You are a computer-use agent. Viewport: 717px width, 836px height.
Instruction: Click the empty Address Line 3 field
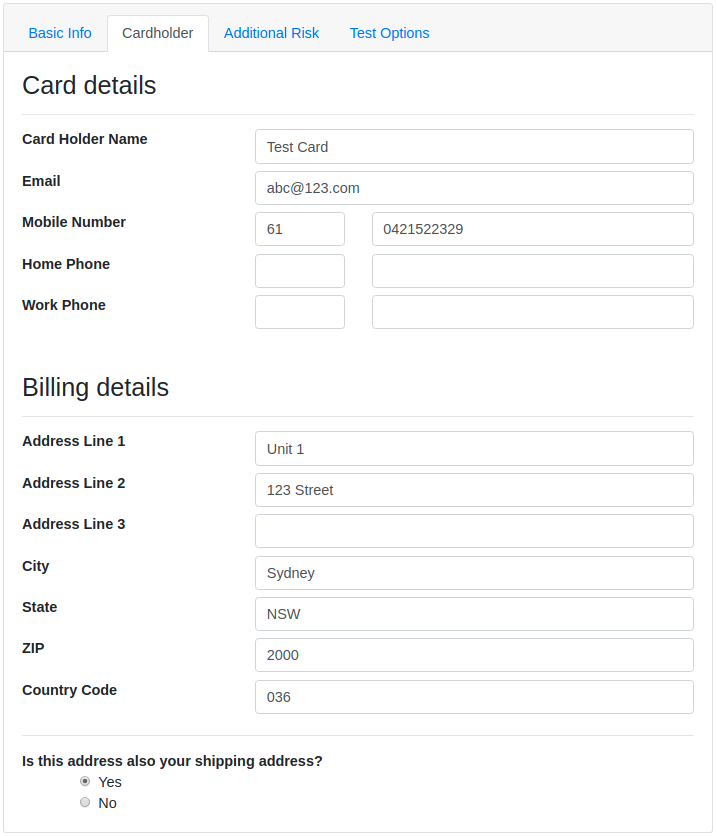pos(474,531)
